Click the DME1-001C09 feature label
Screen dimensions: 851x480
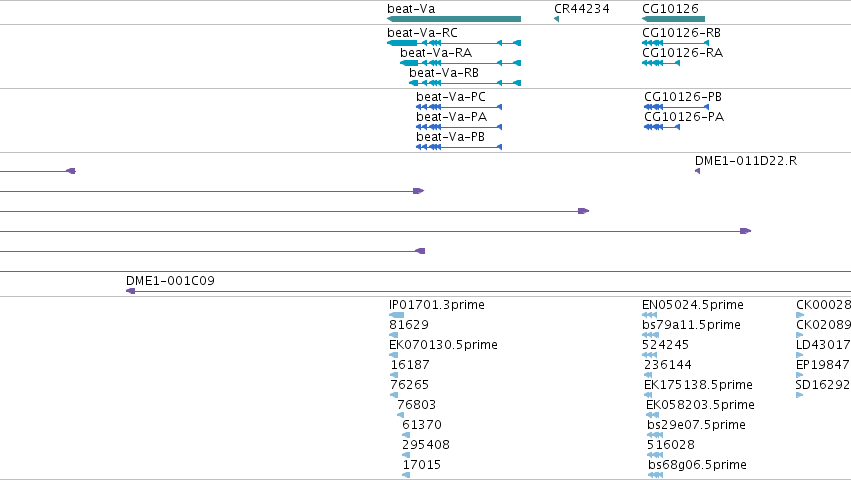click(x=170, y=281)
